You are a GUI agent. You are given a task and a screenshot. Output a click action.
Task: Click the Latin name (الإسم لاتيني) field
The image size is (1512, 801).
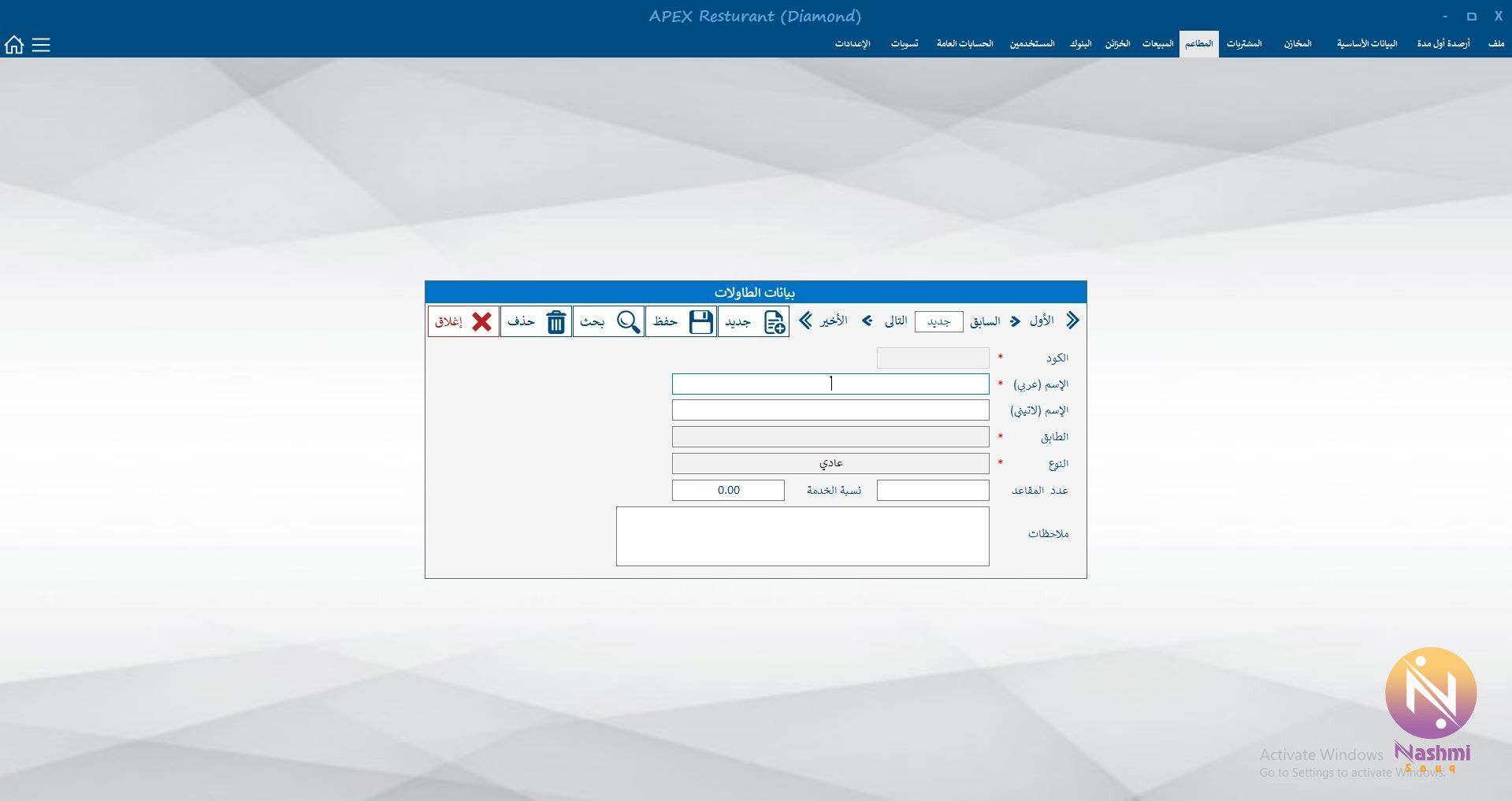pyautogui.click(x=830, y=410)
